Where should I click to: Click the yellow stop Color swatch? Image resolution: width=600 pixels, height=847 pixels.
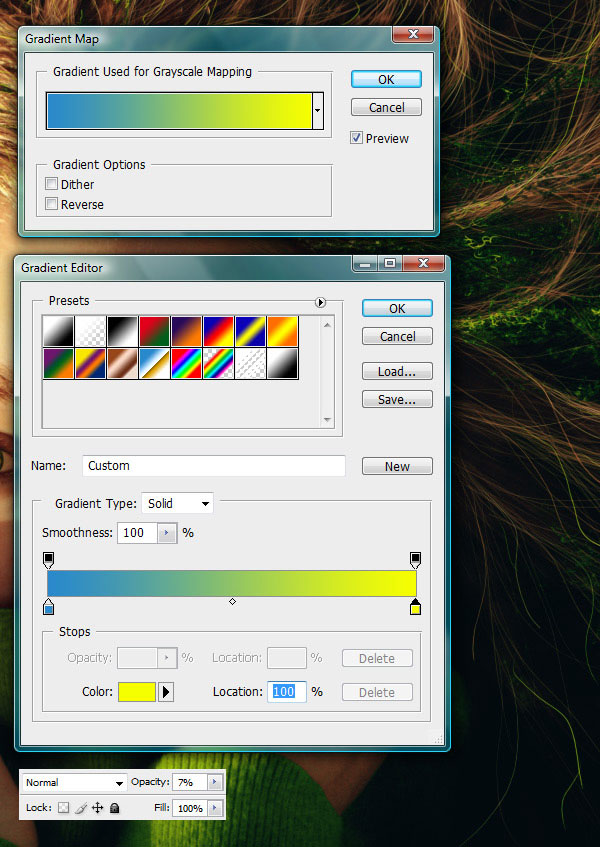(x=137, y=692)
